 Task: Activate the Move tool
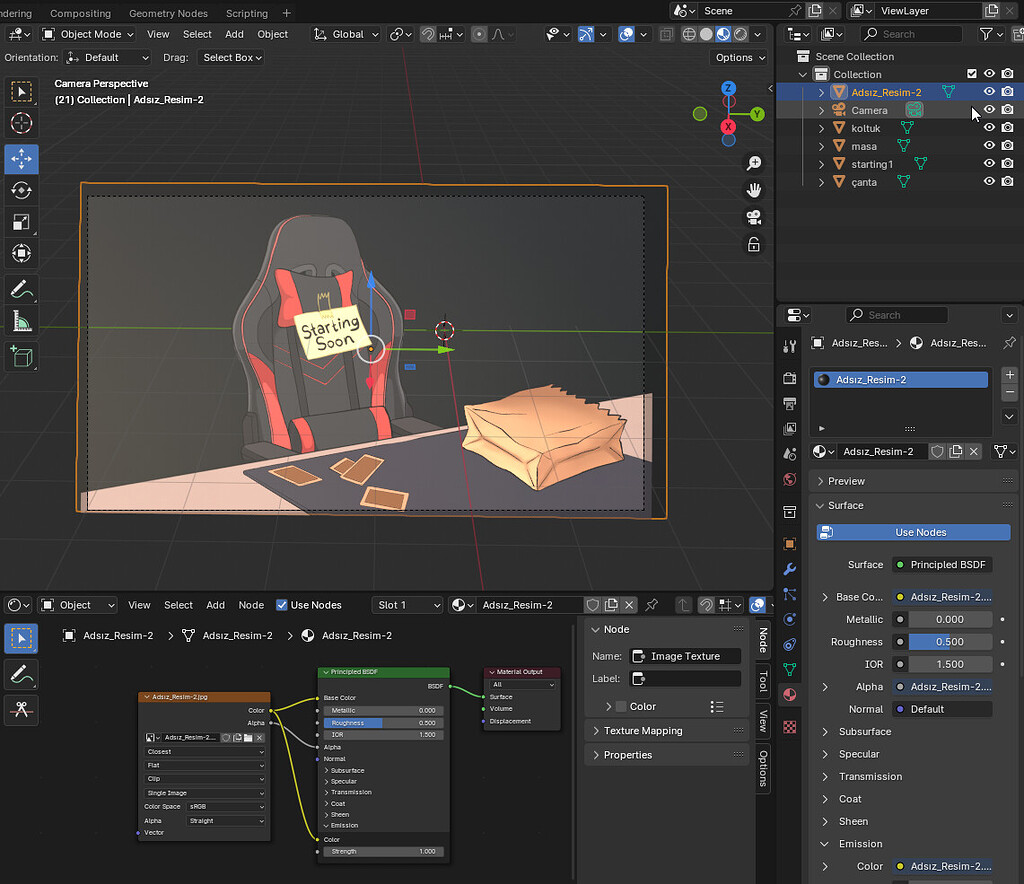point(22,159)
